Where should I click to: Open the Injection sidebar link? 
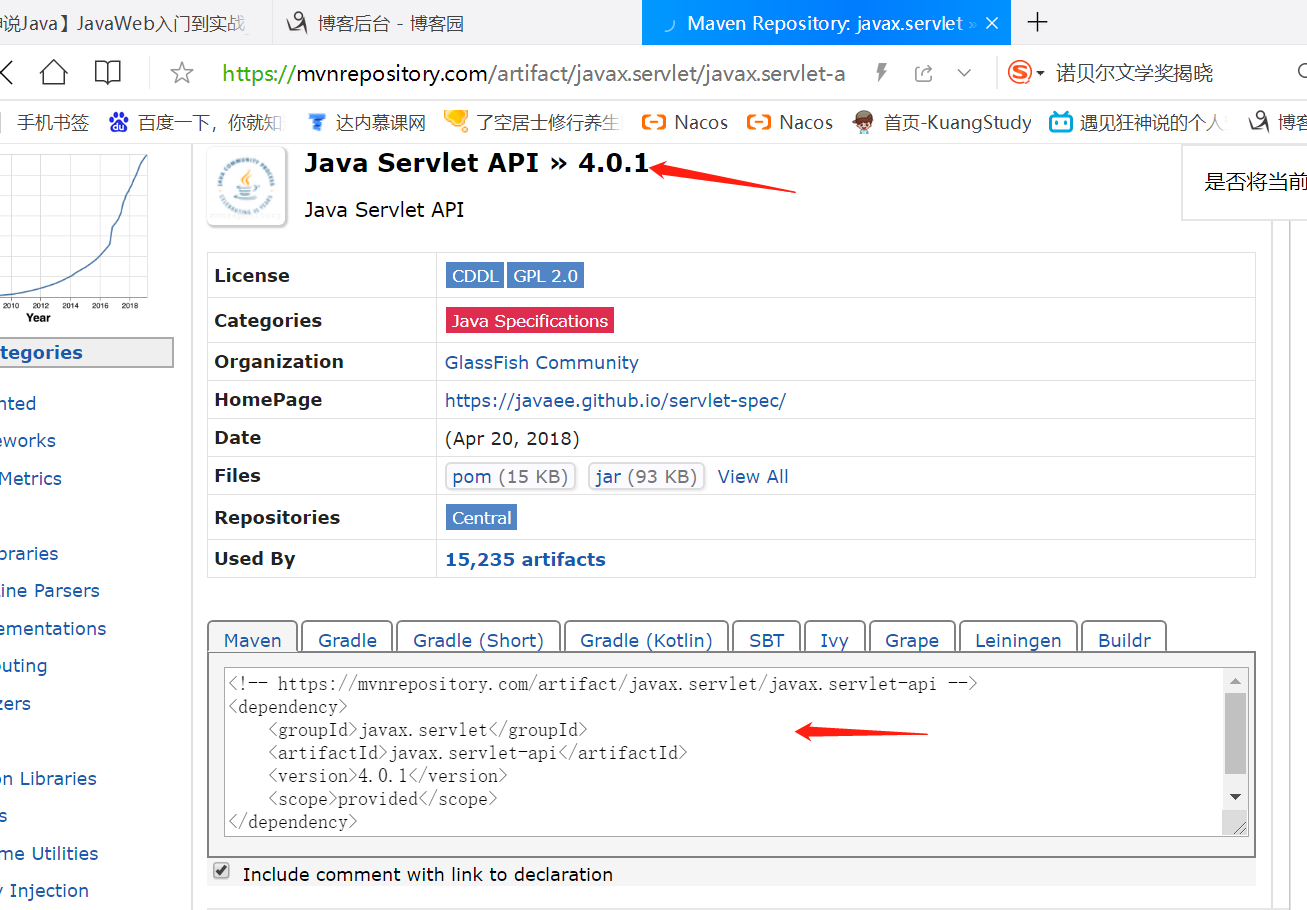(x=44, y=891)
